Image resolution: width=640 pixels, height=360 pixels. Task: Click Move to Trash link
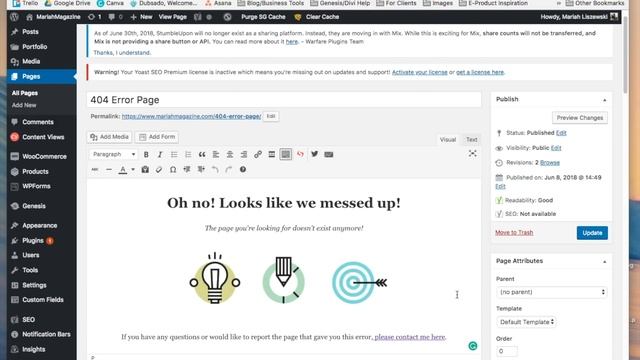514,232
